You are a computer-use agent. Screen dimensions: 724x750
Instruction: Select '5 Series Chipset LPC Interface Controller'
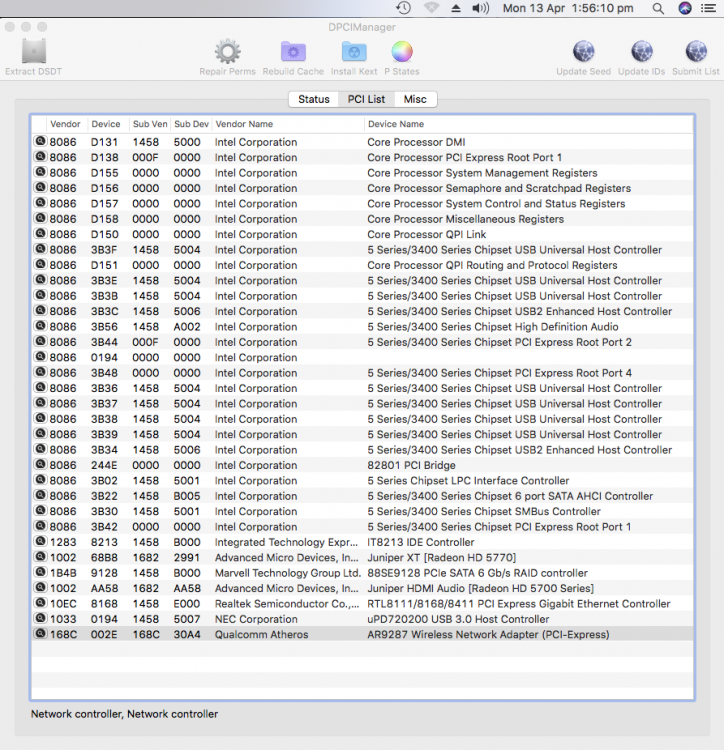tap(362, 480)
